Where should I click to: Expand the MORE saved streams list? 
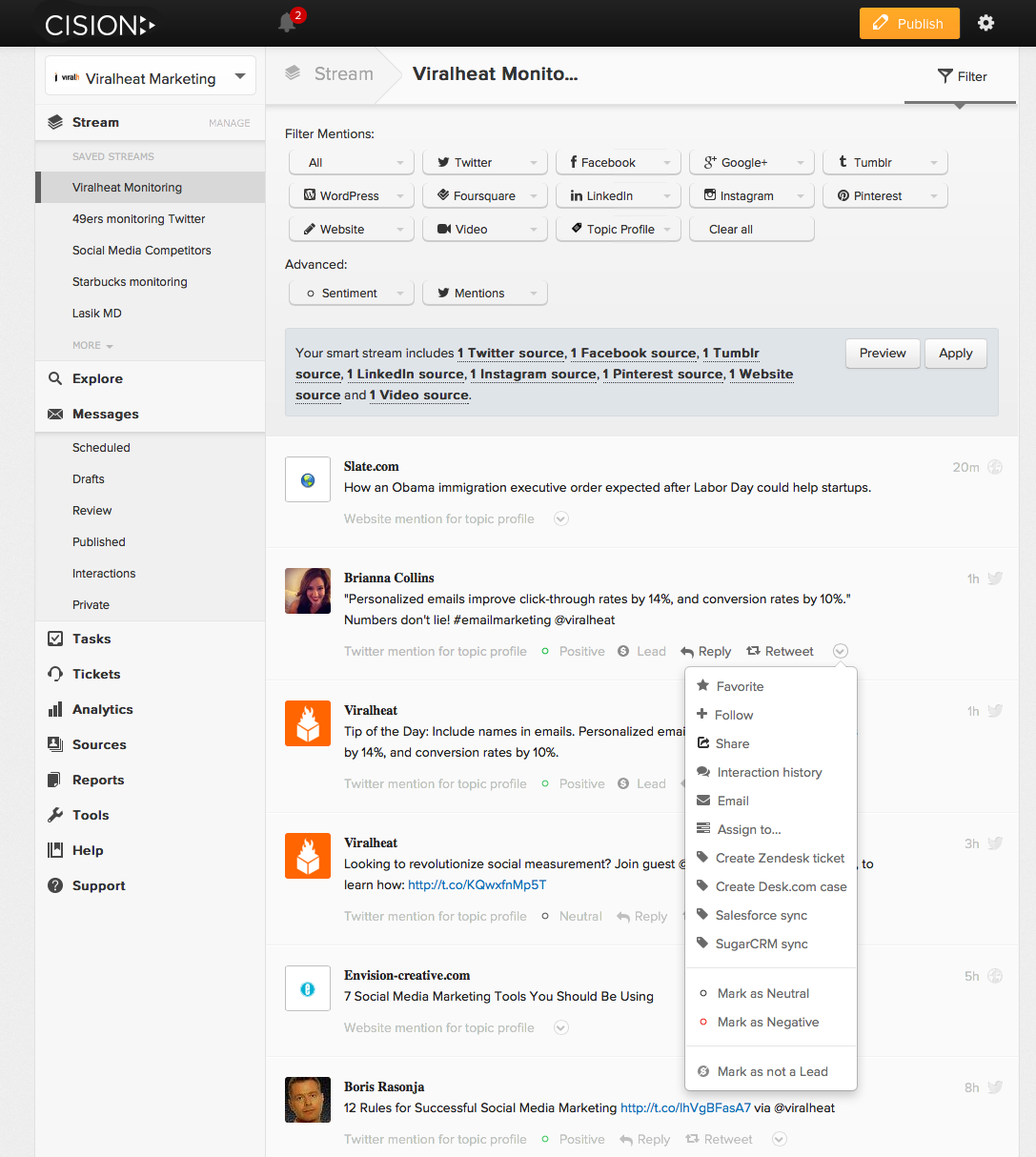click(x=92, y=345)
